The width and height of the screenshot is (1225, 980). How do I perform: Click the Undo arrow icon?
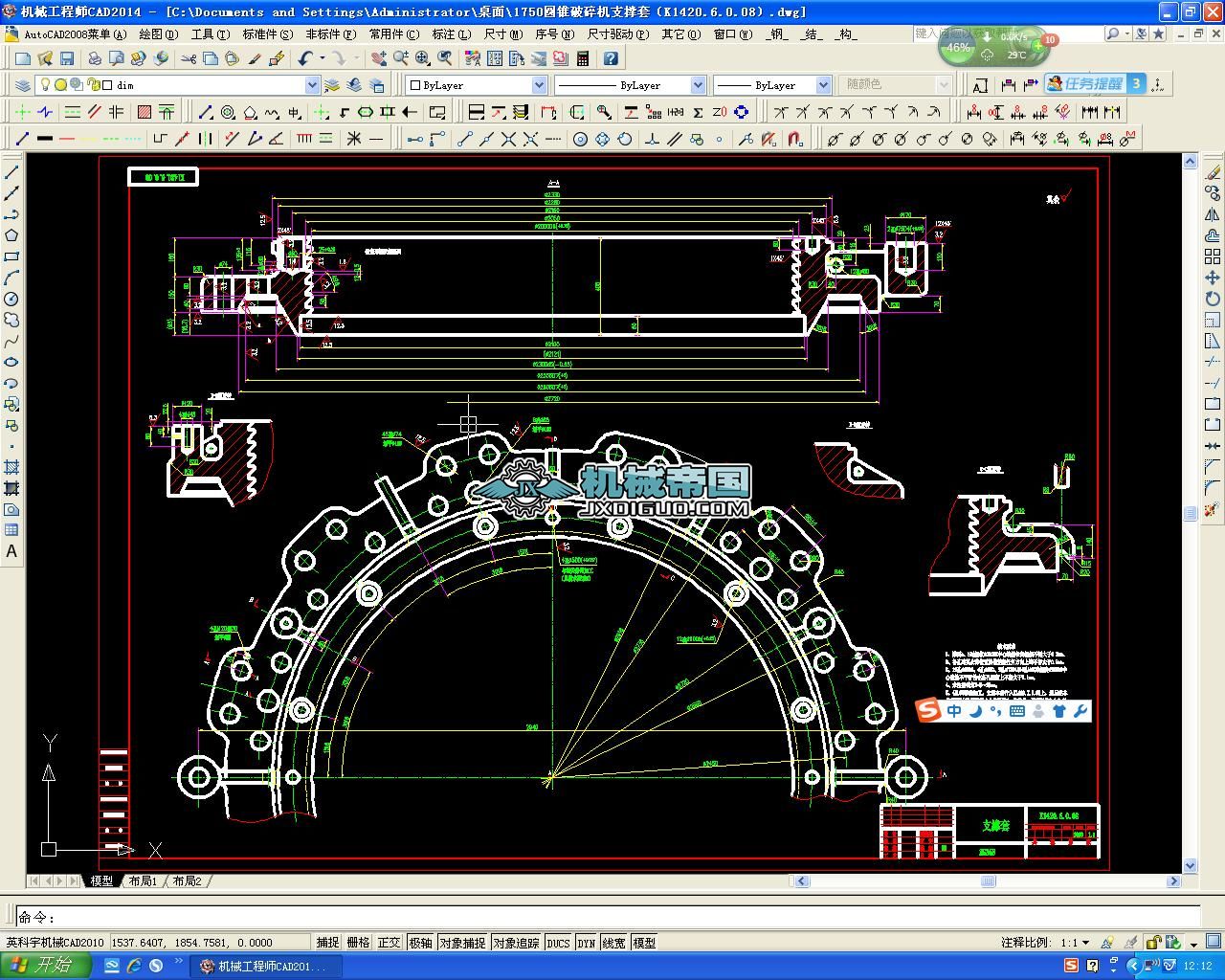coord(305,59)
